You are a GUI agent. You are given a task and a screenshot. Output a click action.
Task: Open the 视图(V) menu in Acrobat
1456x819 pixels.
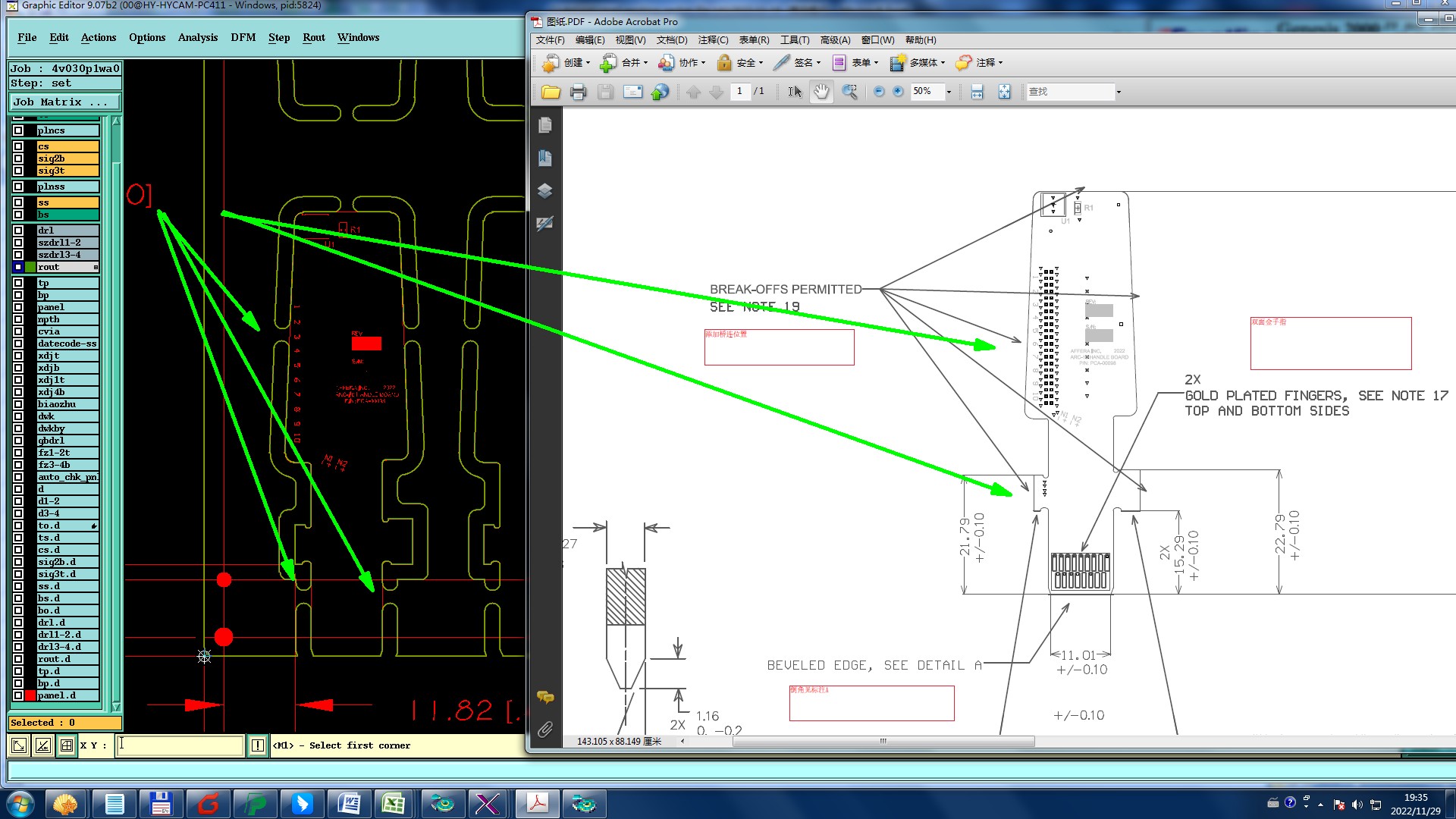coord(630,40)
